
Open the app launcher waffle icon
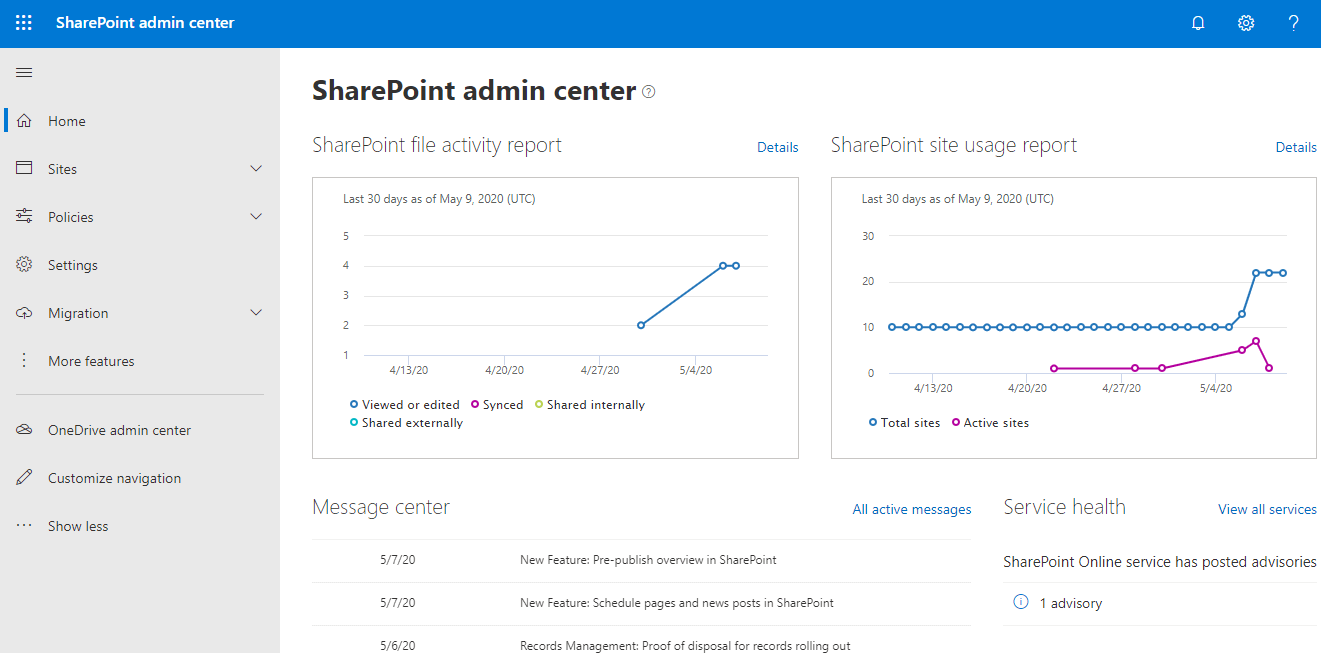click(24, 23)
